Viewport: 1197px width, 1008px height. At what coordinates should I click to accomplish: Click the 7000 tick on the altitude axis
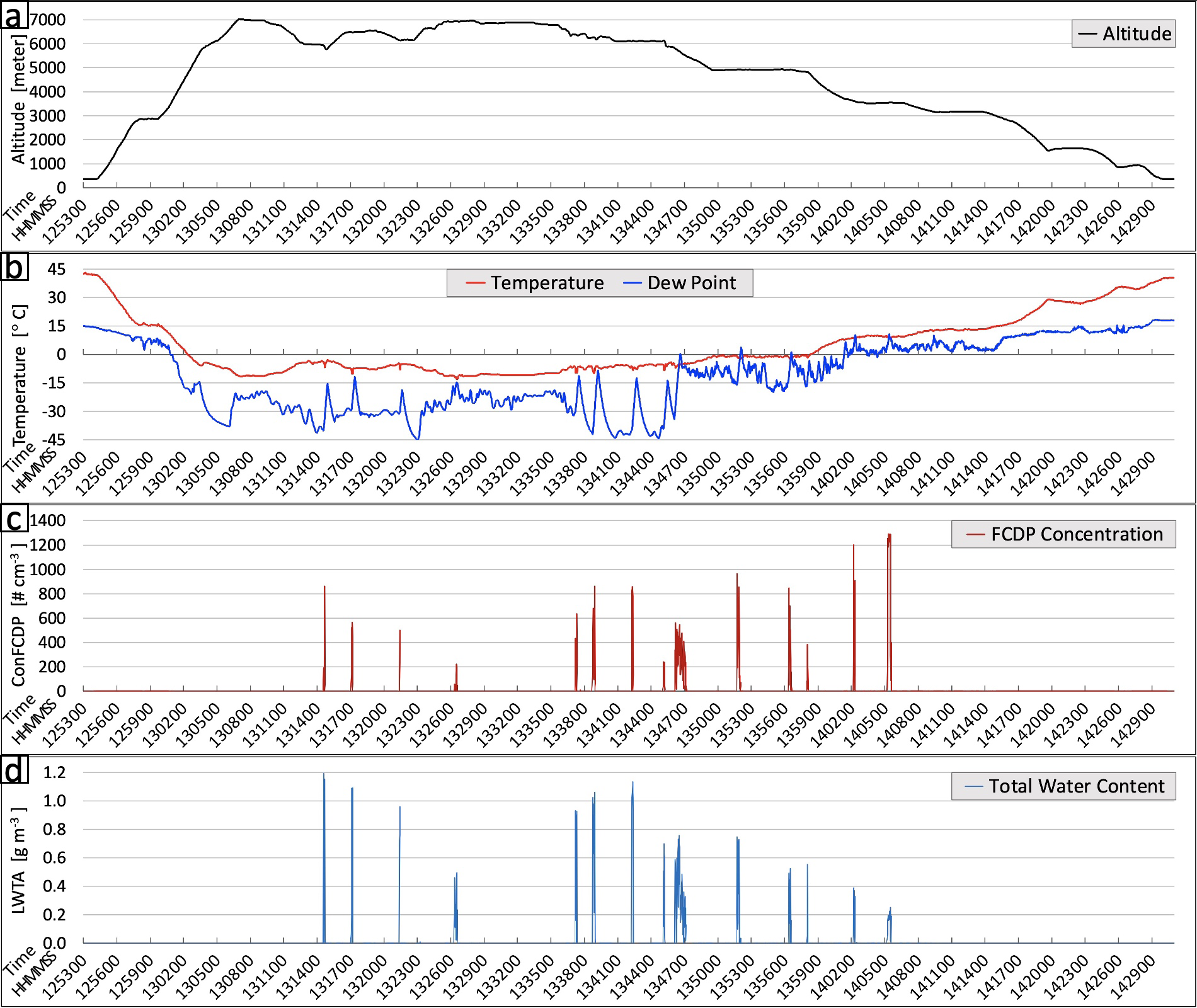47,20
